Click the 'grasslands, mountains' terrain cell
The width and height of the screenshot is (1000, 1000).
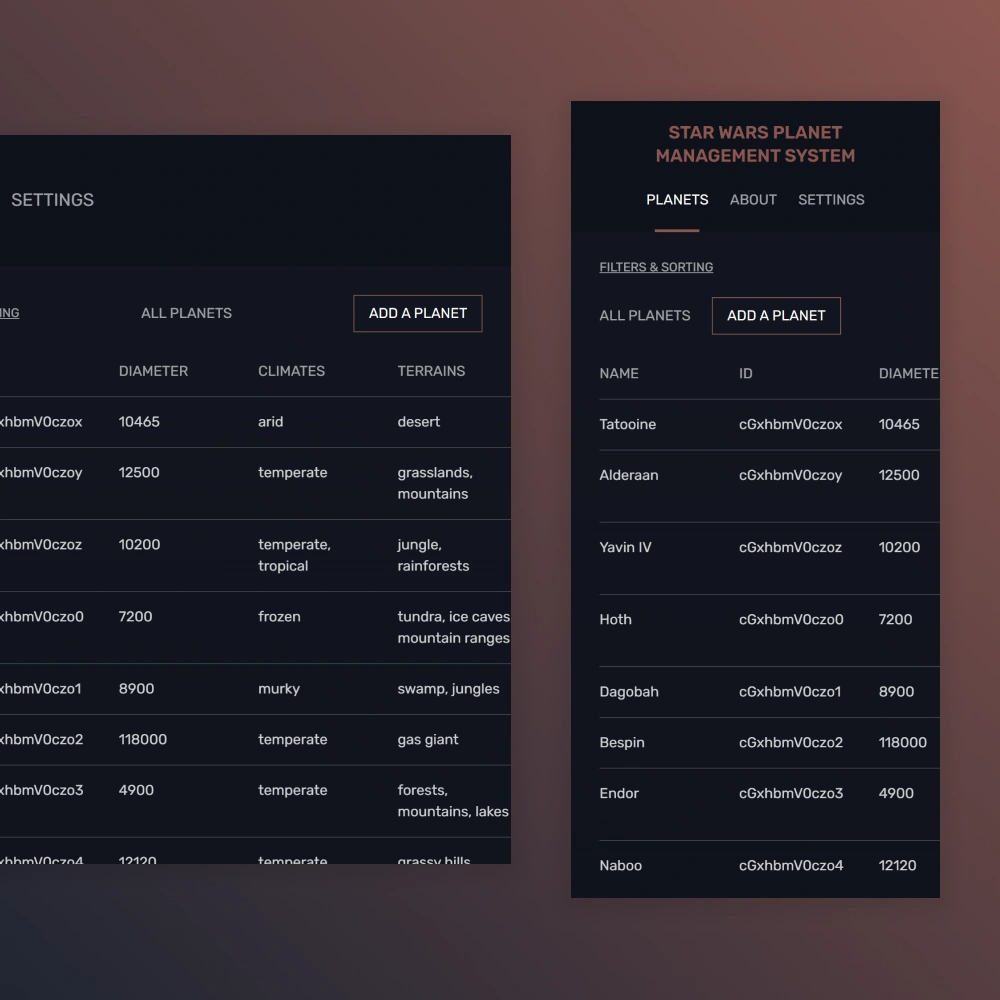coord(435,483)
